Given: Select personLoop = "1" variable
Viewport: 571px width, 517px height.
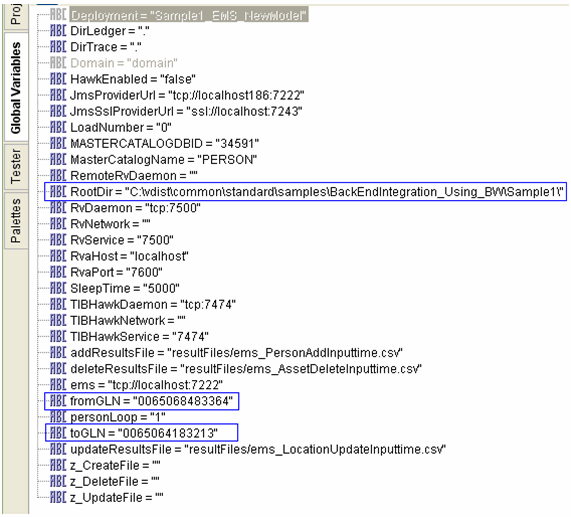Looking at the screenshot, I should pyautogui.click(x=118, y=417).
